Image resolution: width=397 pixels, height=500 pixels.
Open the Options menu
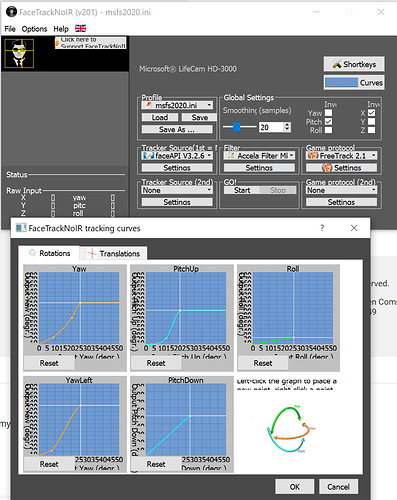pos(34,29)
